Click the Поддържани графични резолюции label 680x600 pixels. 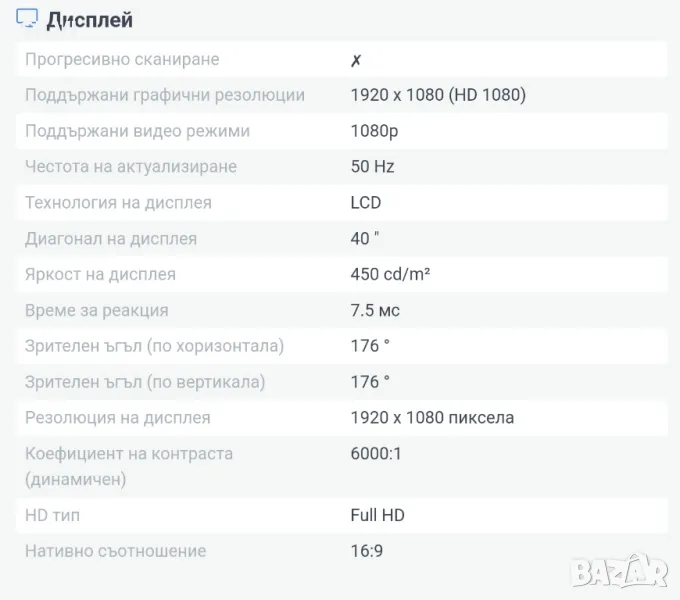165,95
